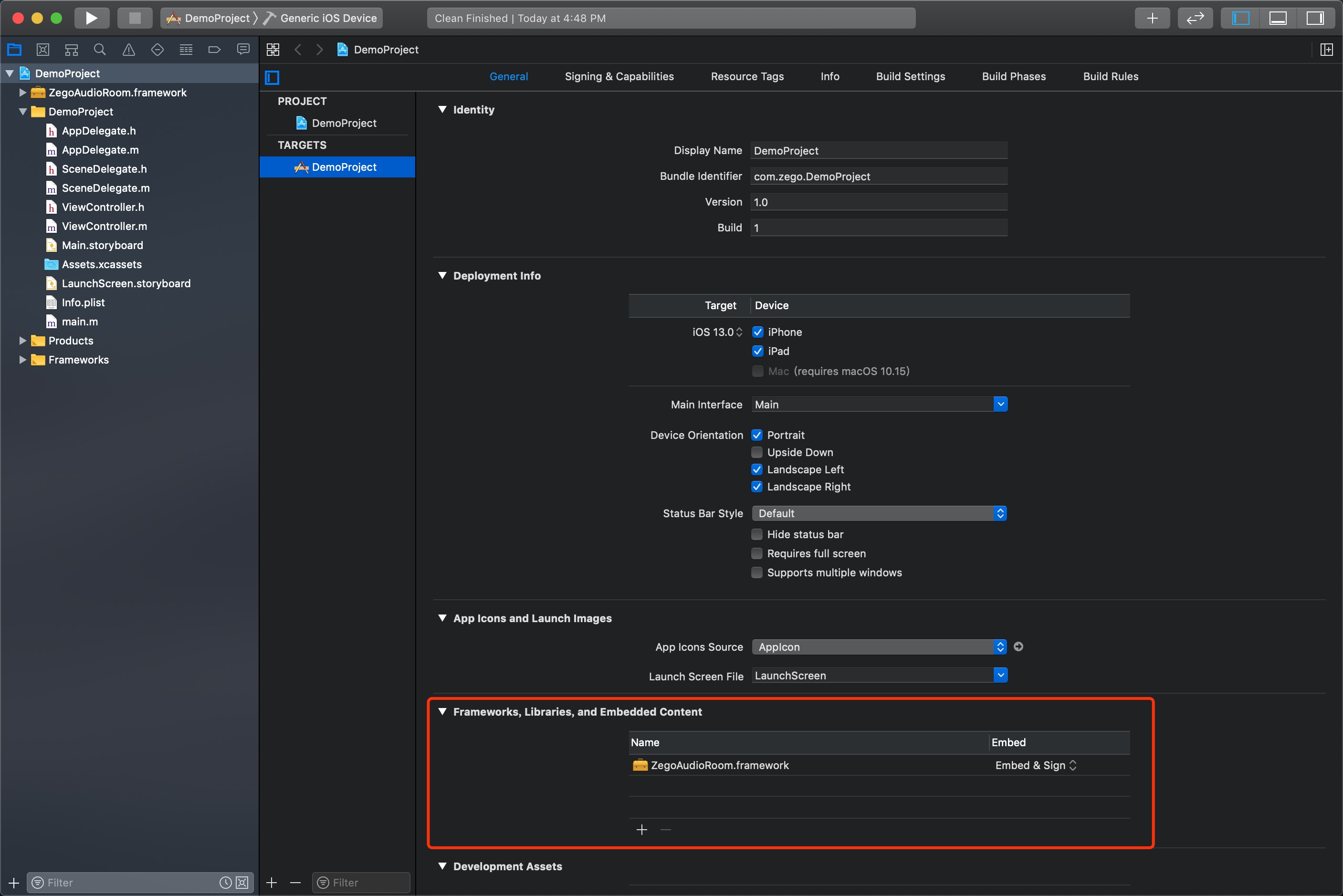Go back in editor history
Screen dimensions: 1343x896
[x=298, y=50]
